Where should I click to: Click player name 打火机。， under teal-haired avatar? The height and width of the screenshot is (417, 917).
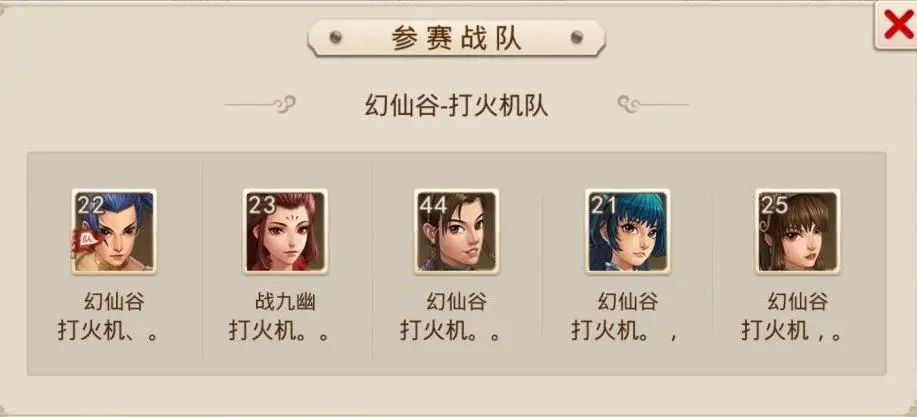click(625, 331)
